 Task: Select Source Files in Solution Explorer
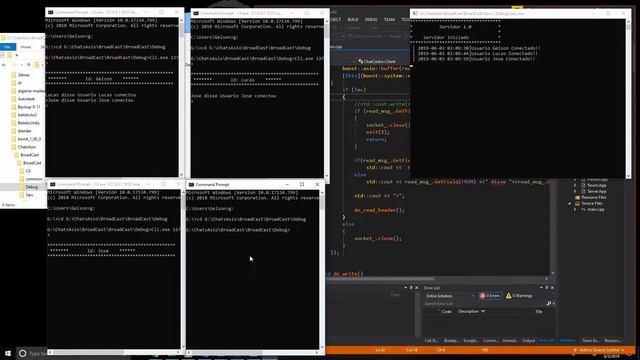[x=591, y=203]
